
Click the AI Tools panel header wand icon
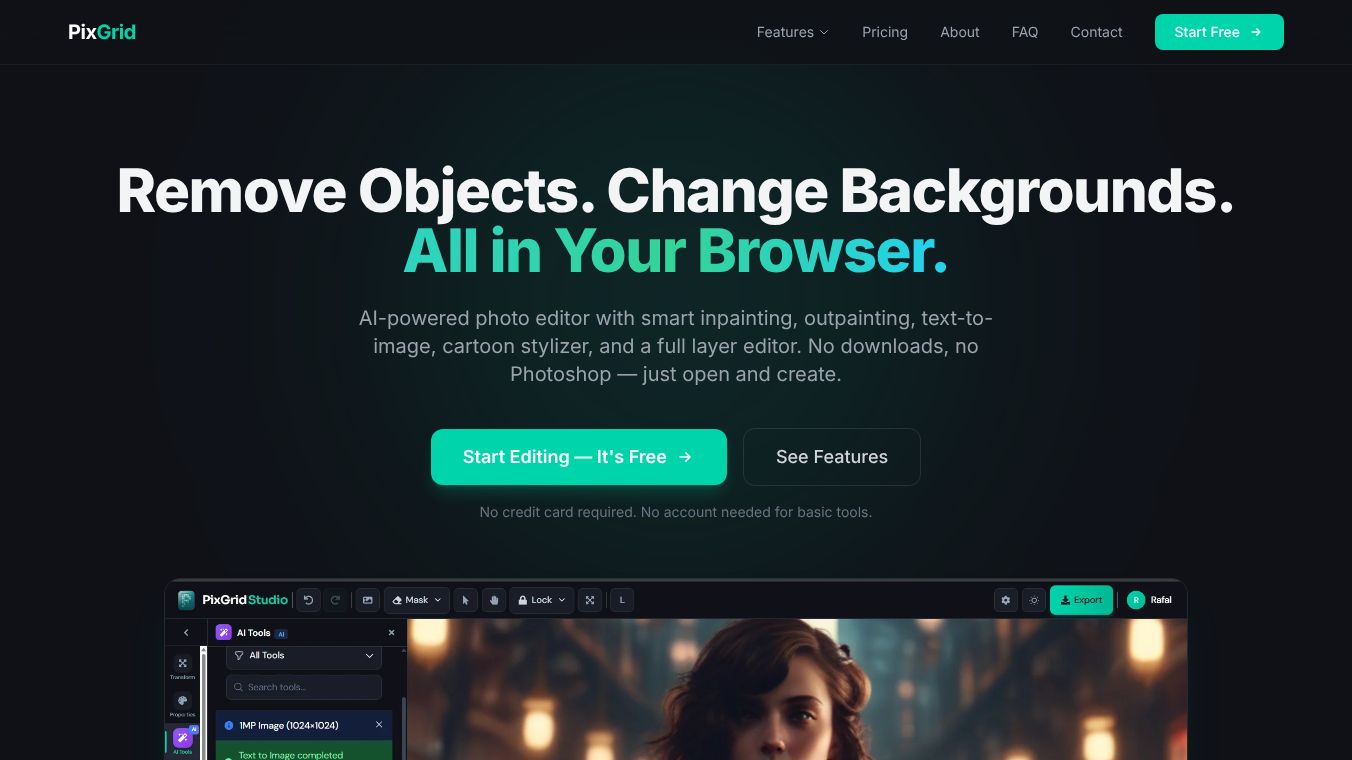click(224, 633)
